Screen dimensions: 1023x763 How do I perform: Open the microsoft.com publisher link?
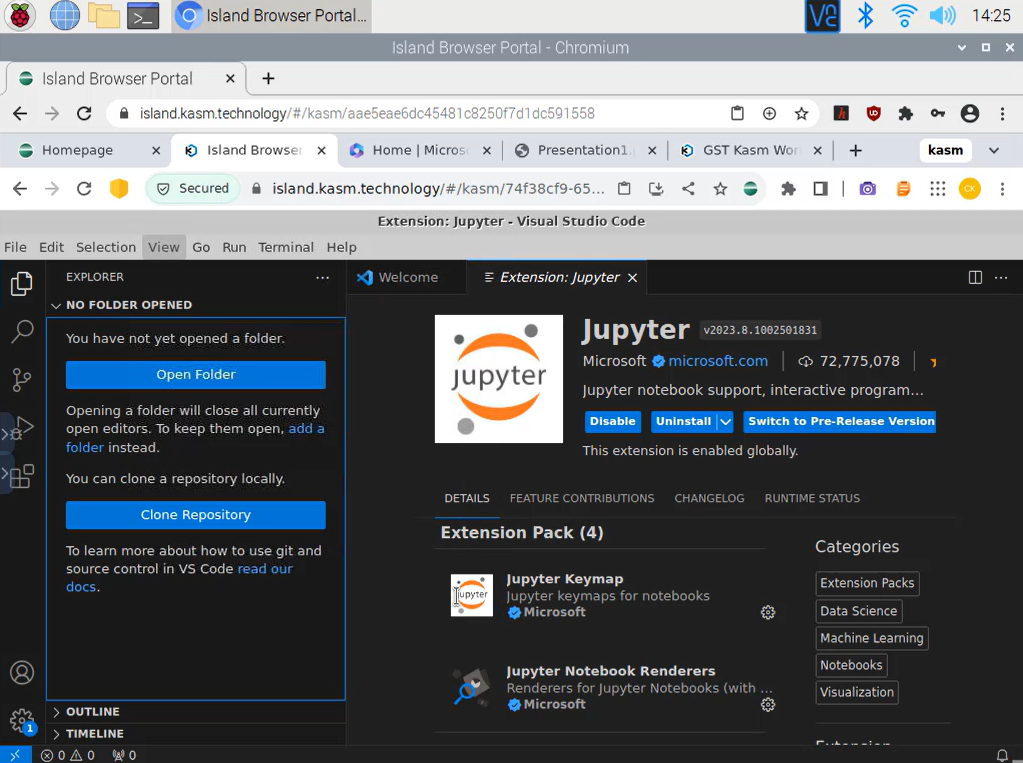[x=718, y=361]
